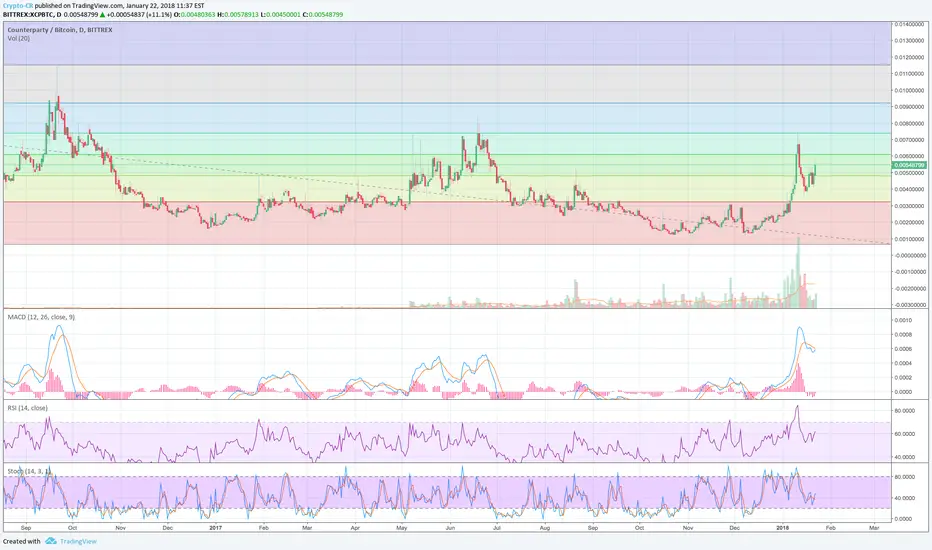This screenshot has height=550, width=932.
Task: Click the May label on the time axis
Action: [x=401, y=527]
